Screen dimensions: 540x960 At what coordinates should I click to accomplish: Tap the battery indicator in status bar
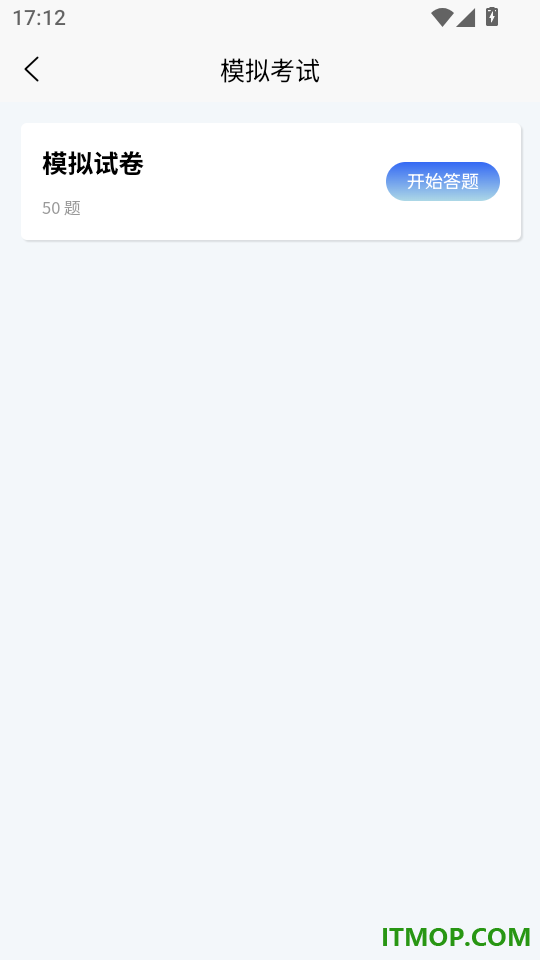[x=492, y=17]
